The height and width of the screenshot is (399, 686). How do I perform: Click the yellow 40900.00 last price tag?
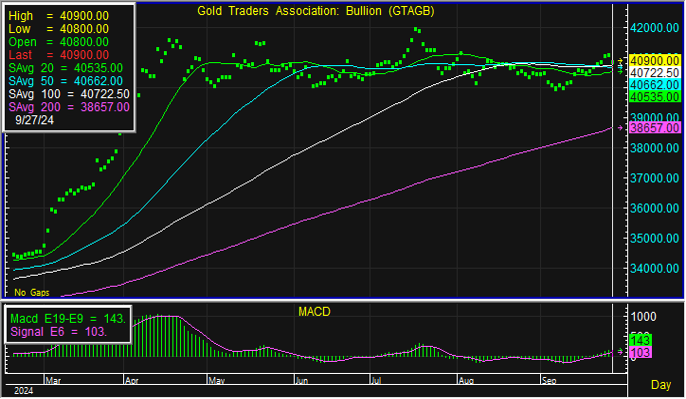point(654,60)
